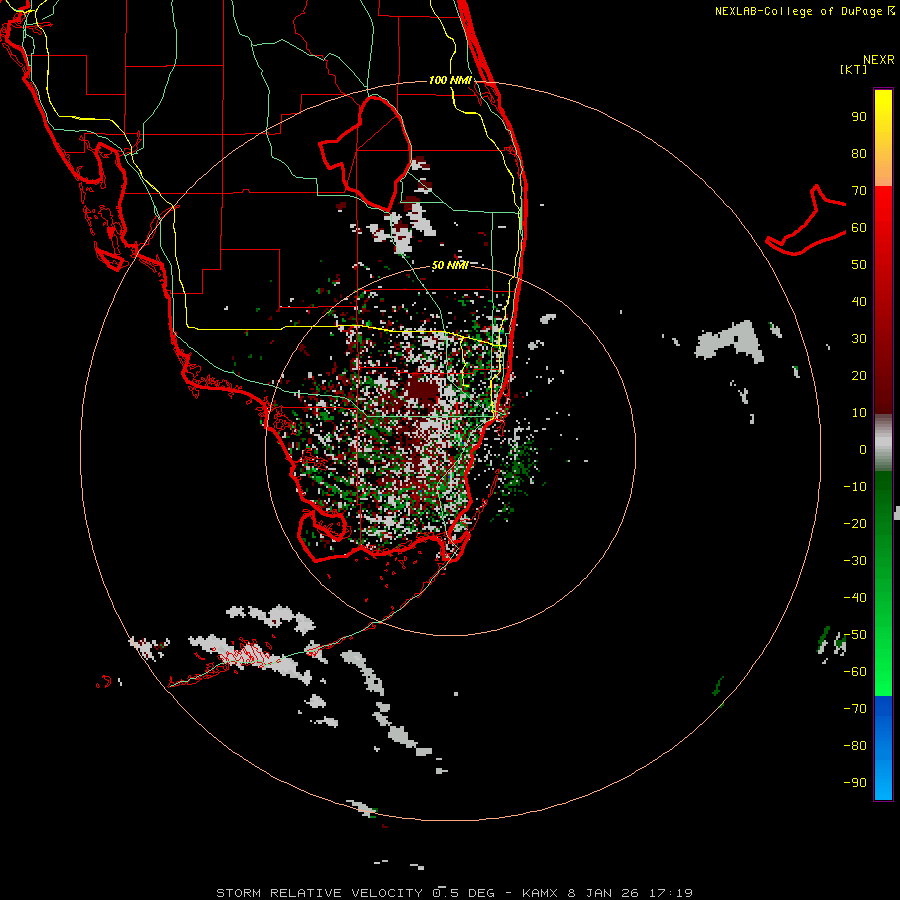The image size is (900, 900).
Task: Click the -90 value on the velocity scale
Action: (x=855, y=783)
